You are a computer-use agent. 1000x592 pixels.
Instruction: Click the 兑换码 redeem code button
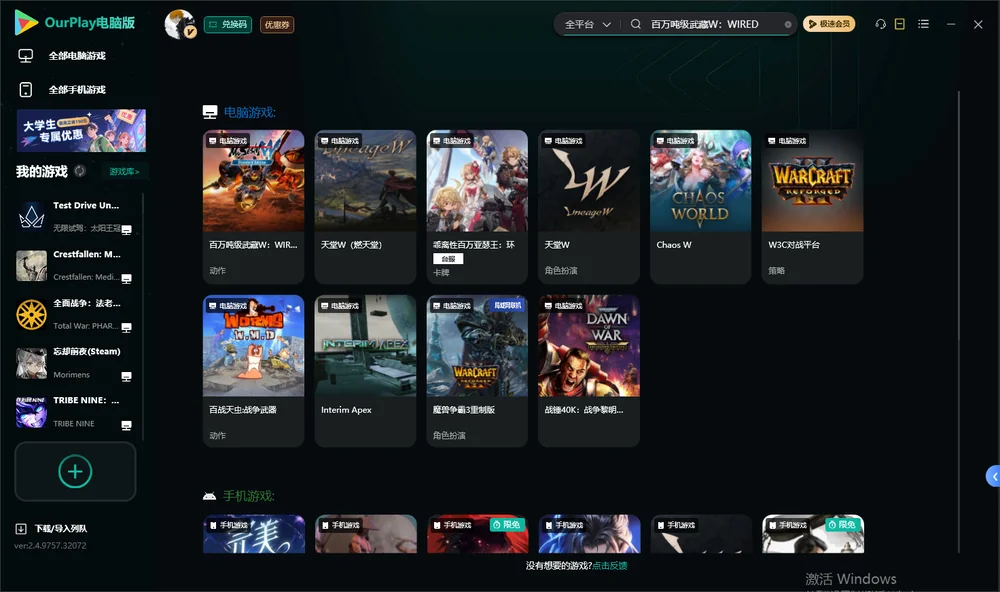point(228,24)
